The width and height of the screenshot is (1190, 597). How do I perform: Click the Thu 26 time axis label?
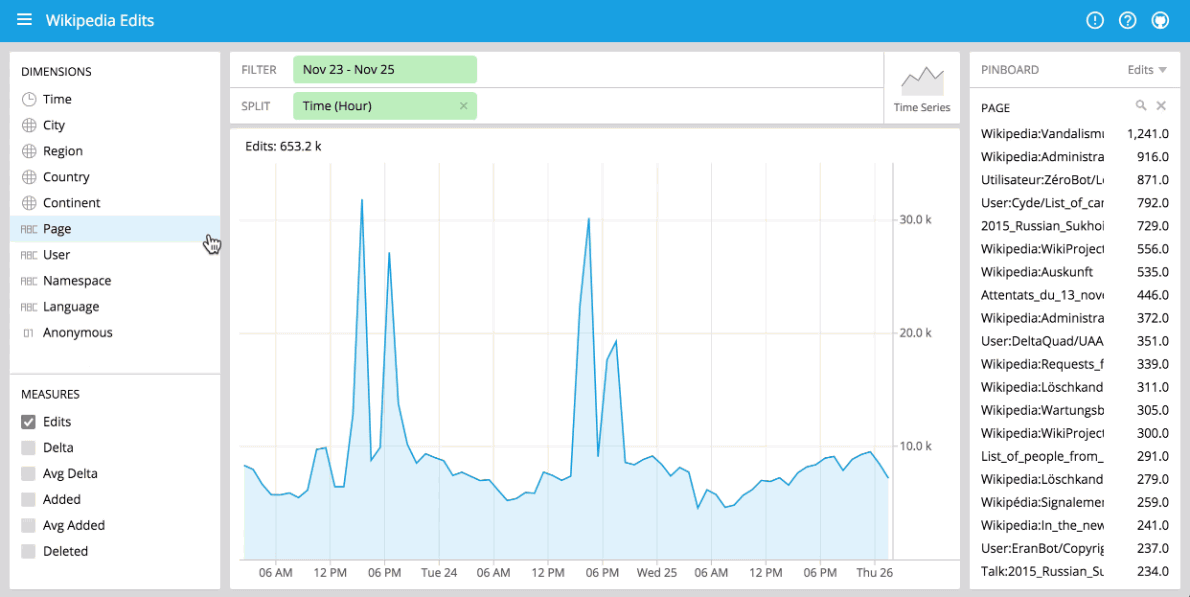tap(874, 573)
